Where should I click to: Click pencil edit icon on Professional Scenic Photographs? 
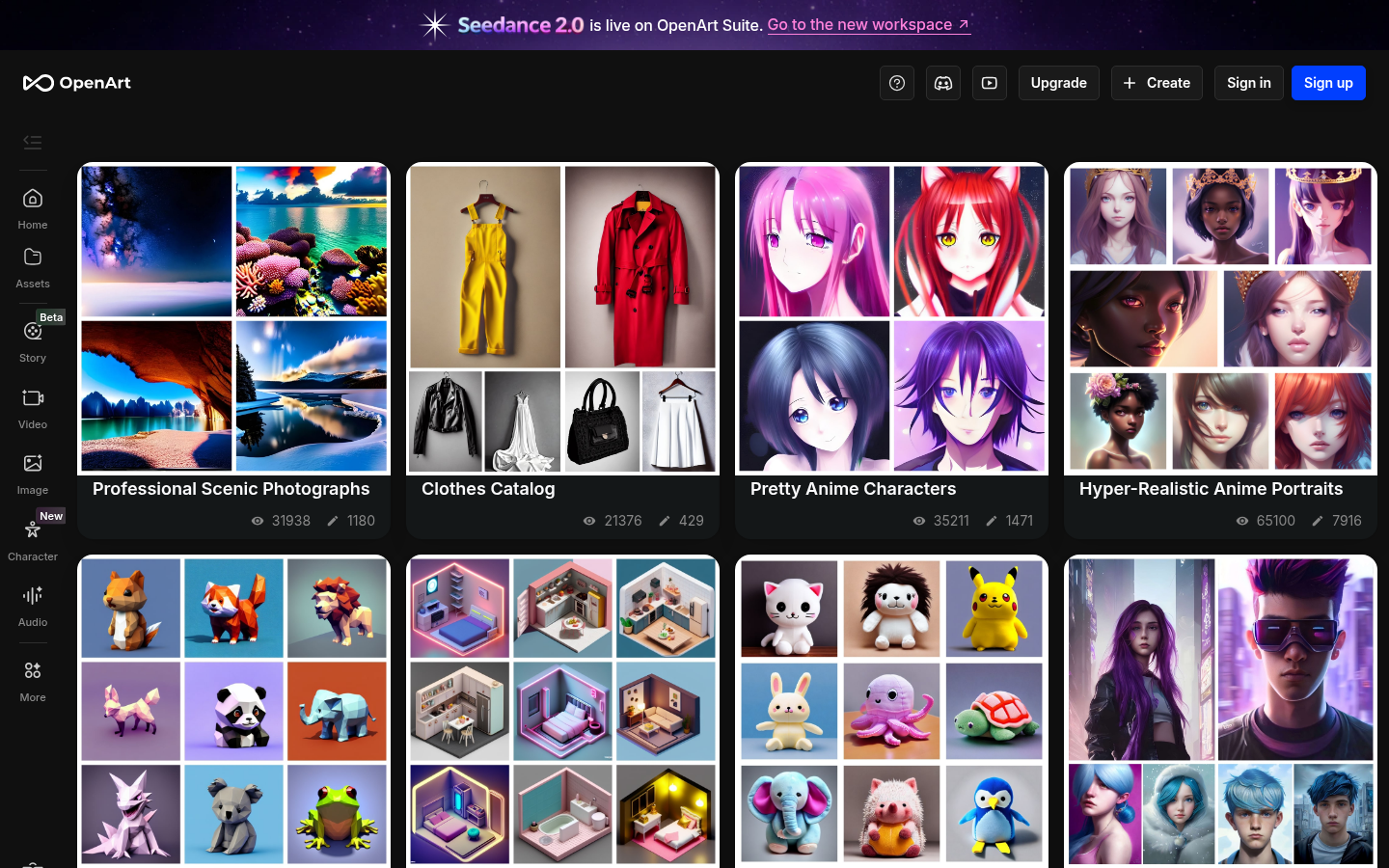click(333, 521)
